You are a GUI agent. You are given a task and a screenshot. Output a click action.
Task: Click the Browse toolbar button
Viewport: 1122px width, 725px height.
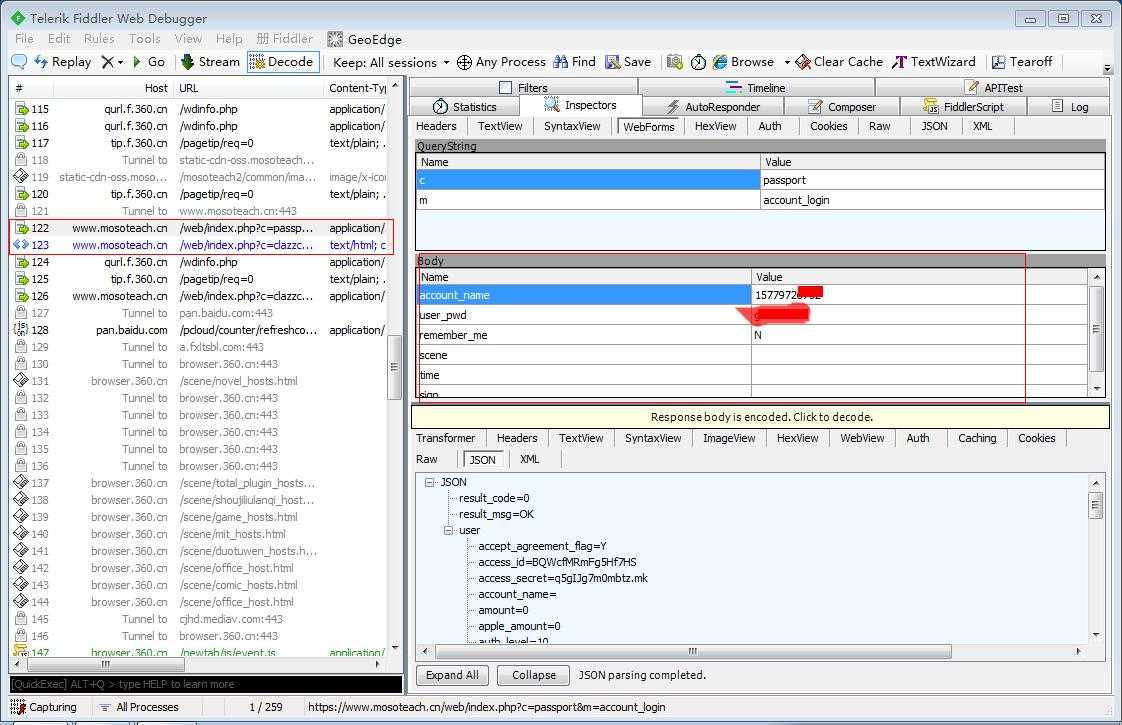tap(743, 62)
